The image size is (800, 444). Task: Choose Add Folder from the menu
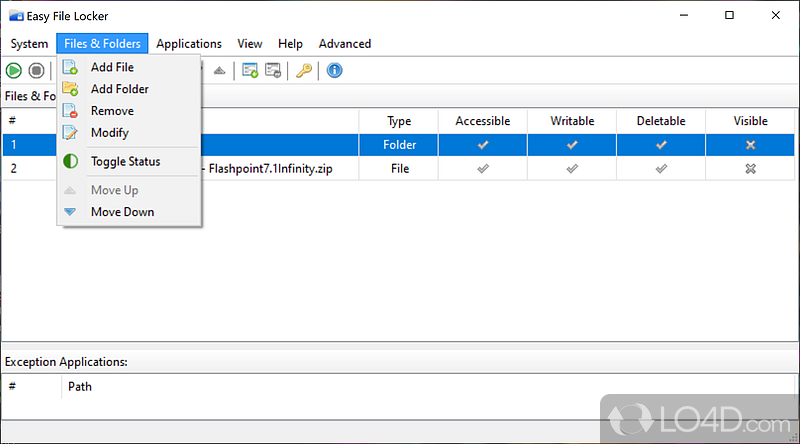[x=129, y=89]
